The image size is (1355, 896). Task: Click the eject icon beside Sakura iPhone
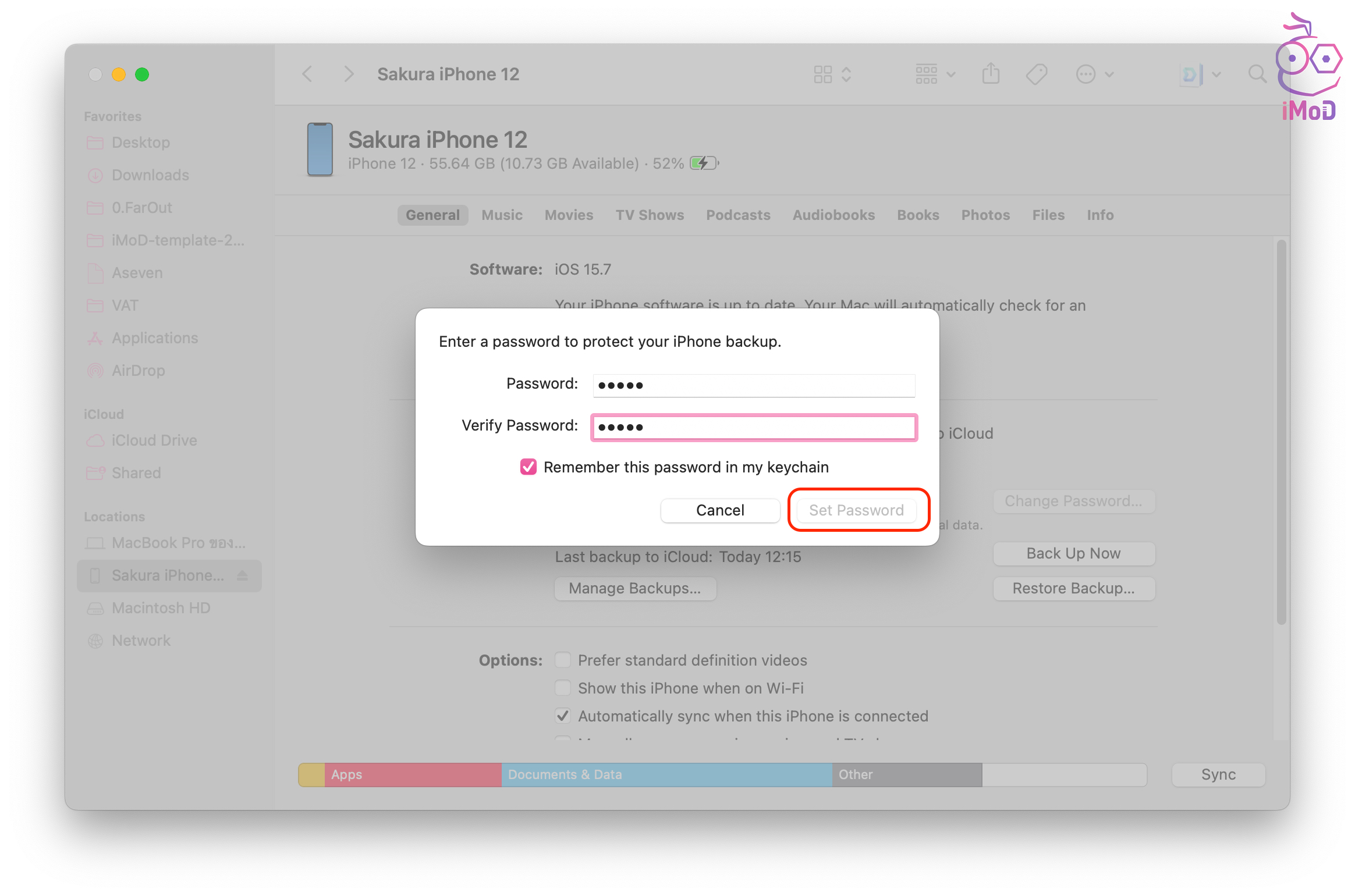[243, 575]
